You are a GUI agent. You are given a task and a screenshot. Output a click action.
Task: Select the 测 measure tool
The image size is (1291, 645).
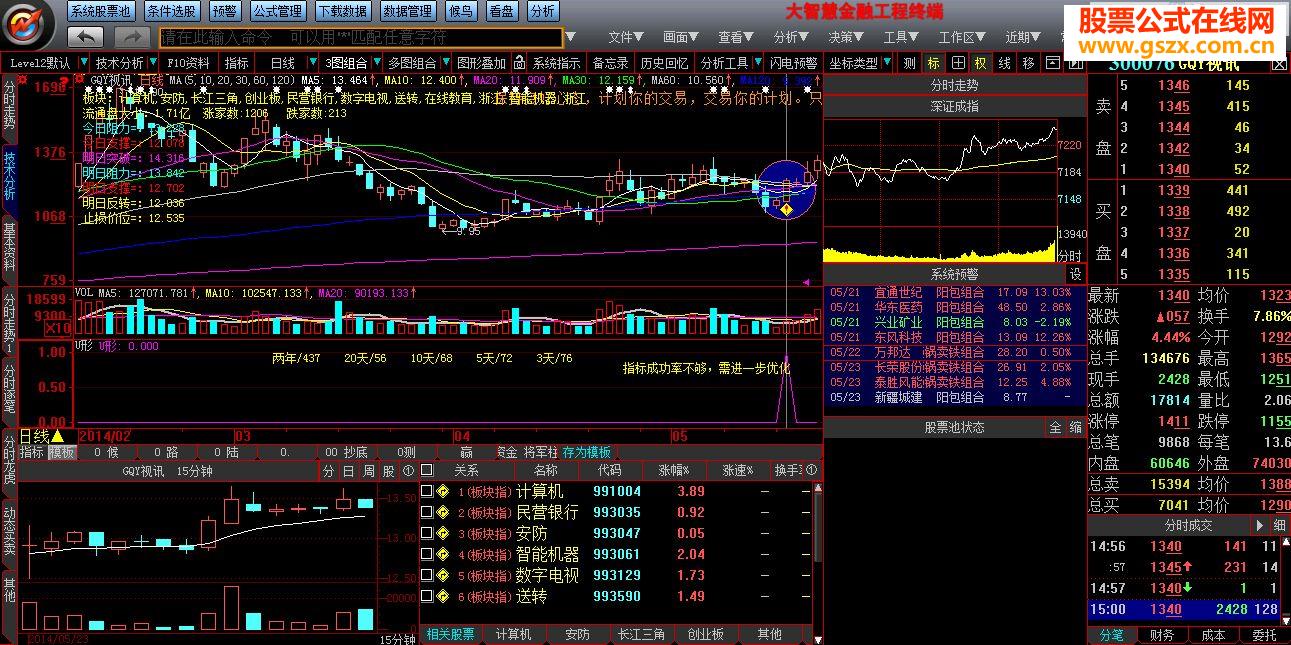click(x=909, y=62)
